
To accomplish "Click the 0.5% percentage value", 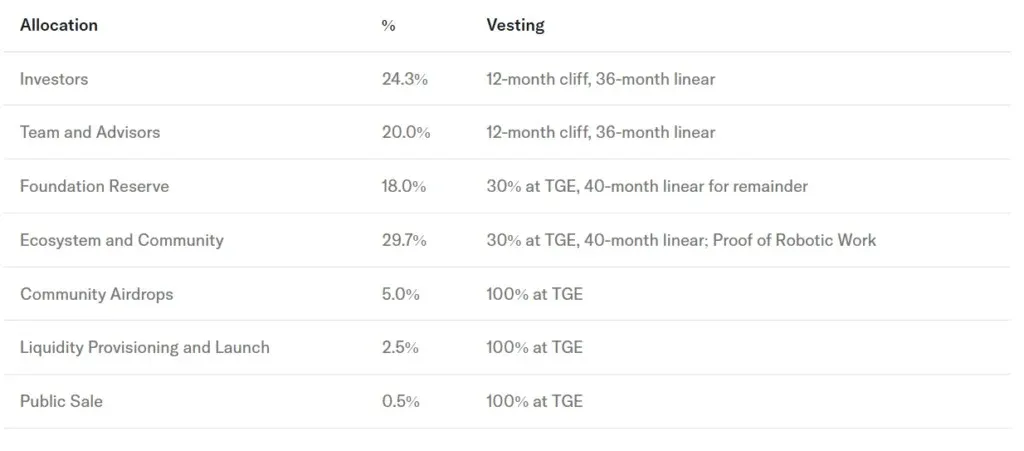I will (x=401, y=401).
